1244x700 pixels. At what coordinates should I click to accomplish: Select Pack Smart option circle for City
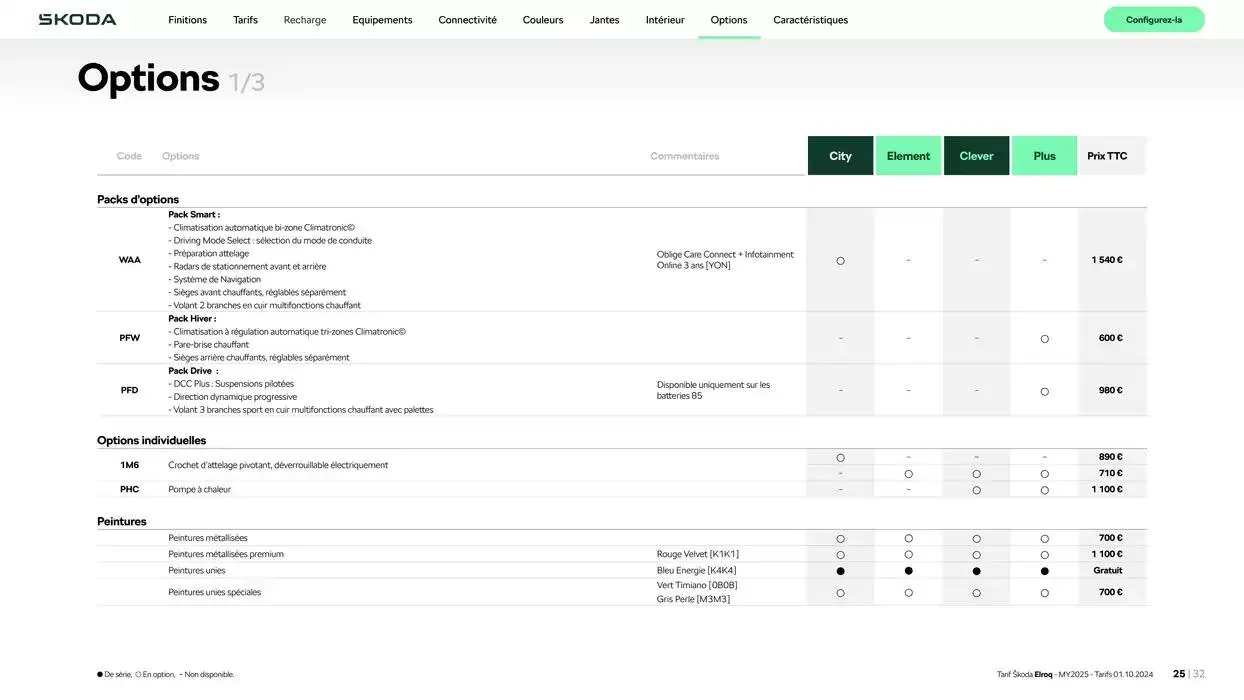point(840,261)
